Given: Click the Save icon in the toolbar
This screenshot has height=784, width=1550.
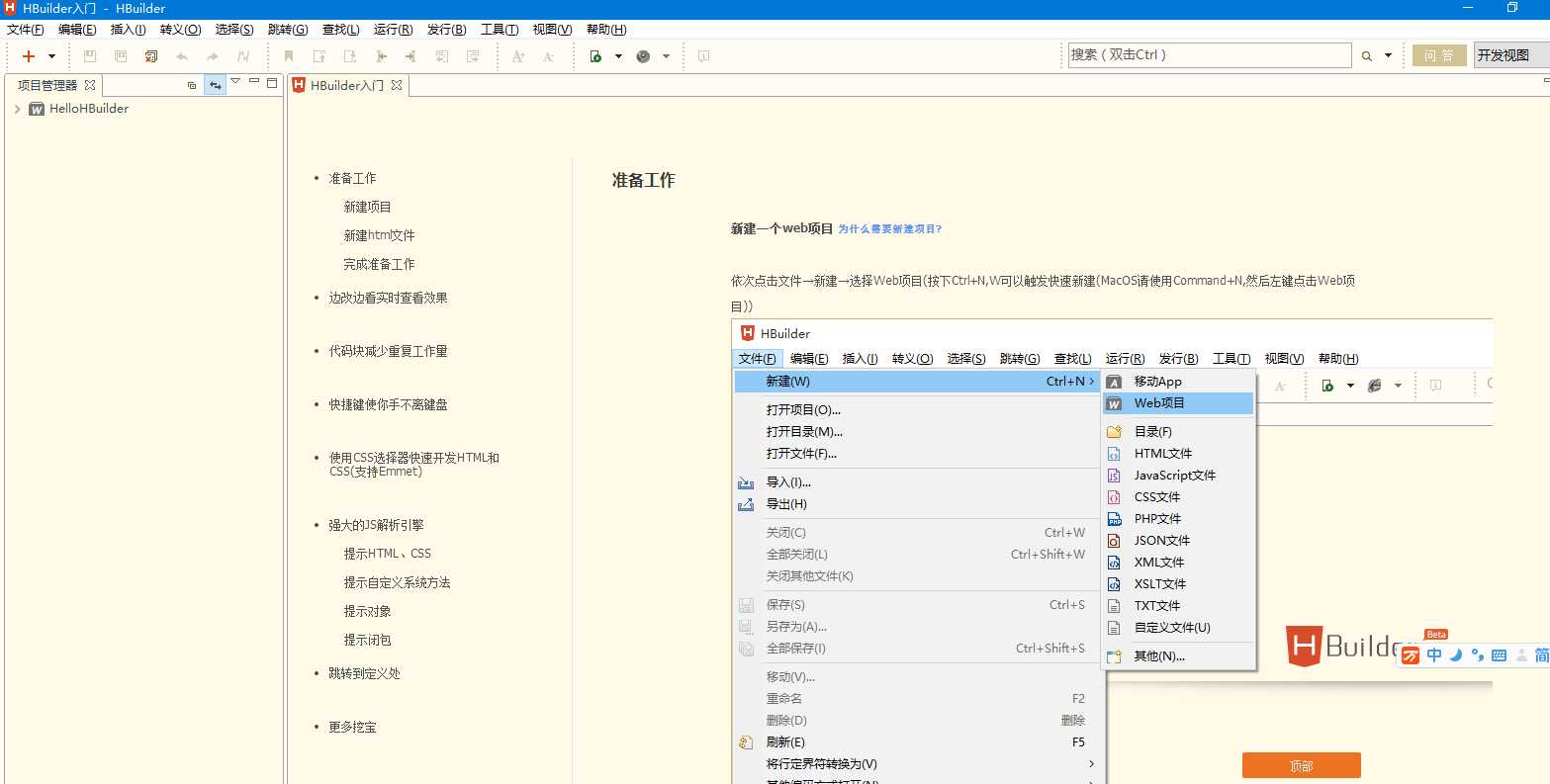Looking at the screenshot, I should click(89, 56).
